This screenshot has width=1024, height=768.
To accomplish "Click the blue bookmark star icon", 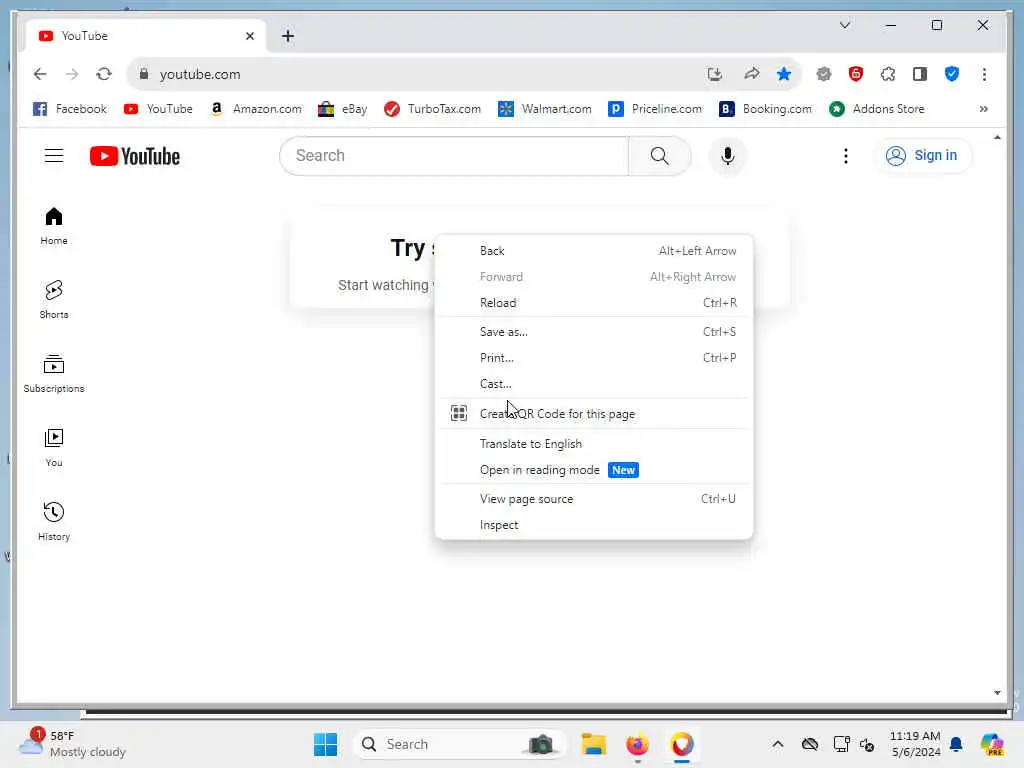I will (784, 74).
